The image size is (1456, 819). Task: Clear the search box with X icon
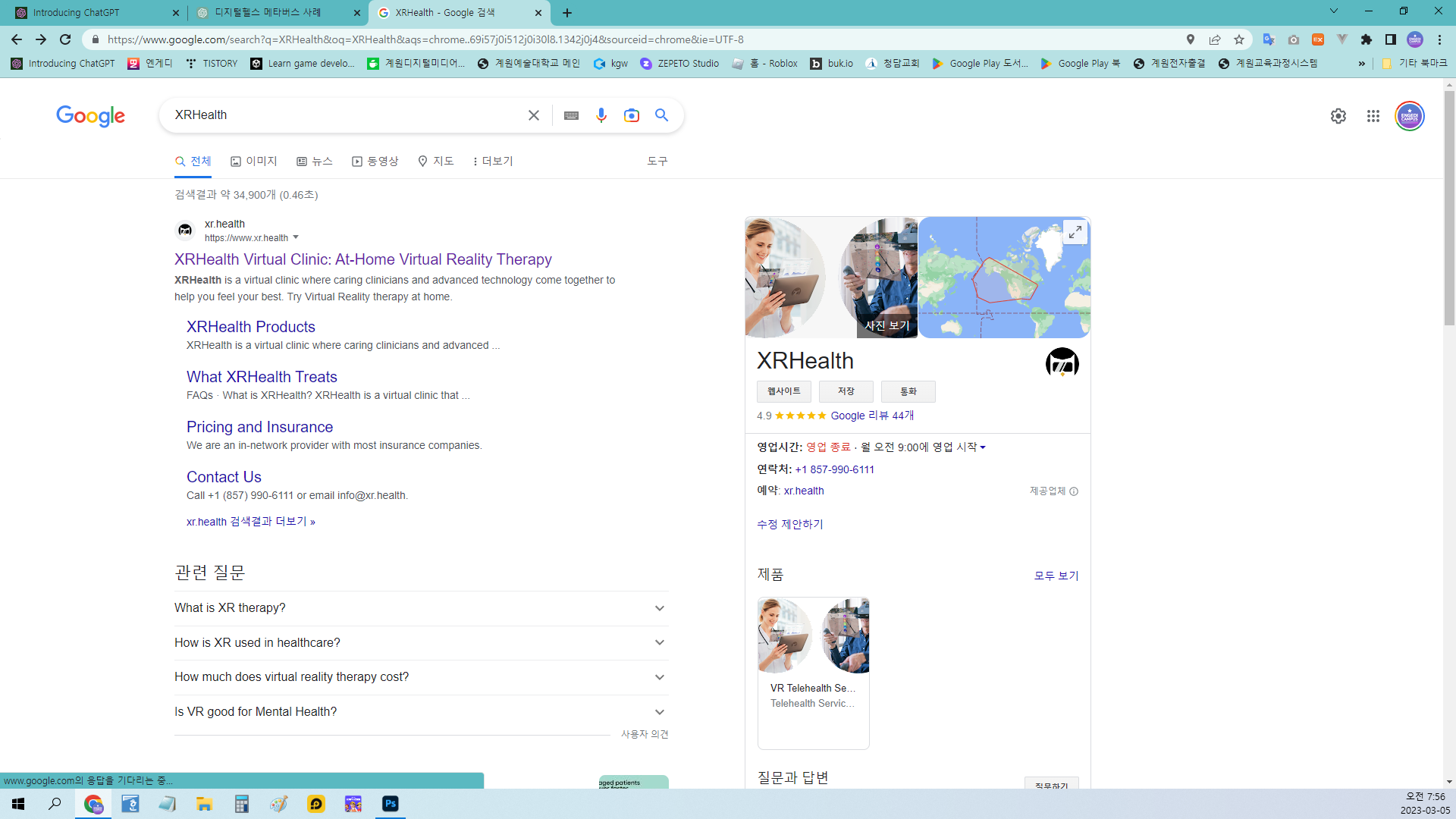coord(534,115)
